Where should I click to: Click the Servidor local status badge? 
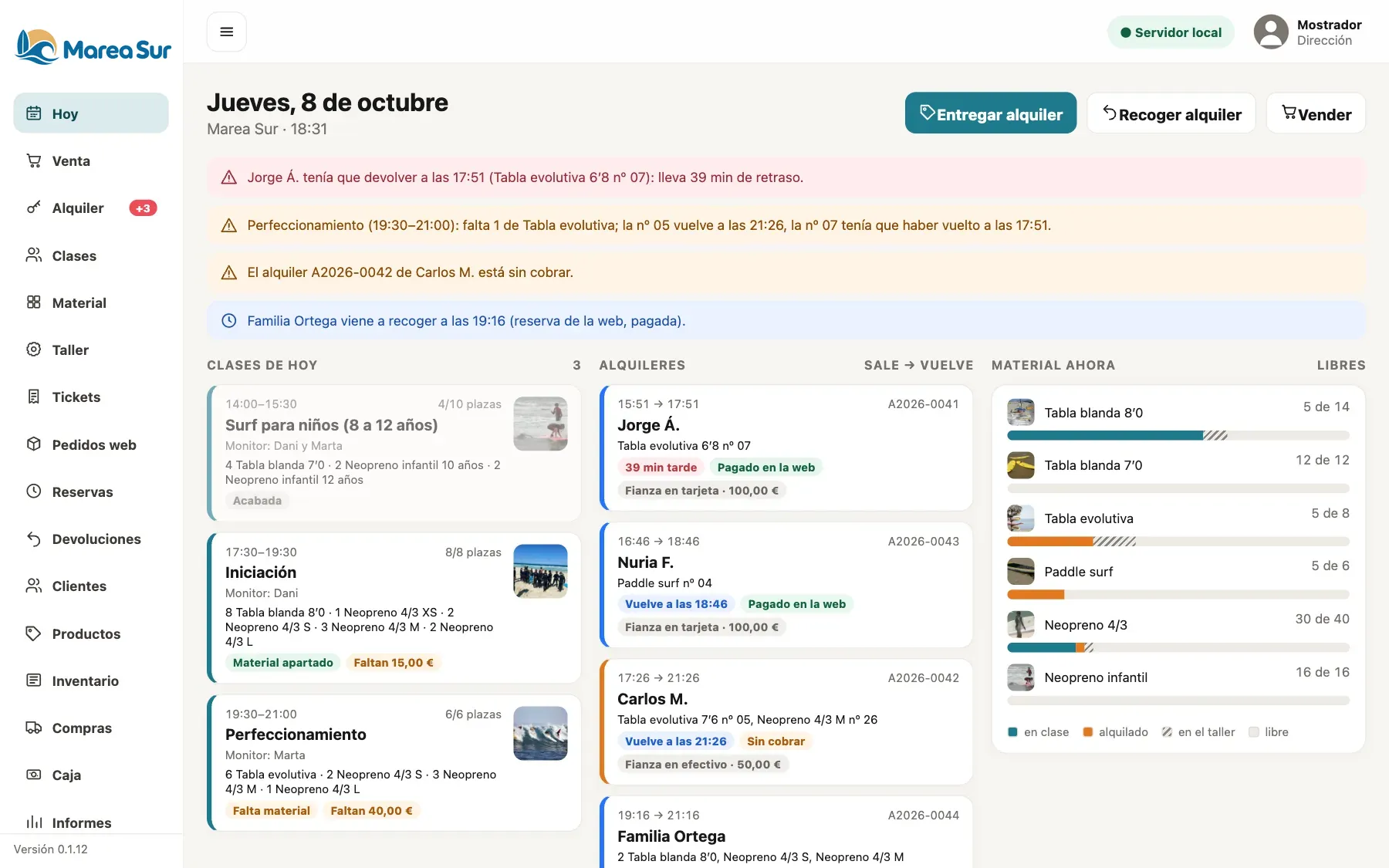pos(1171,32)
